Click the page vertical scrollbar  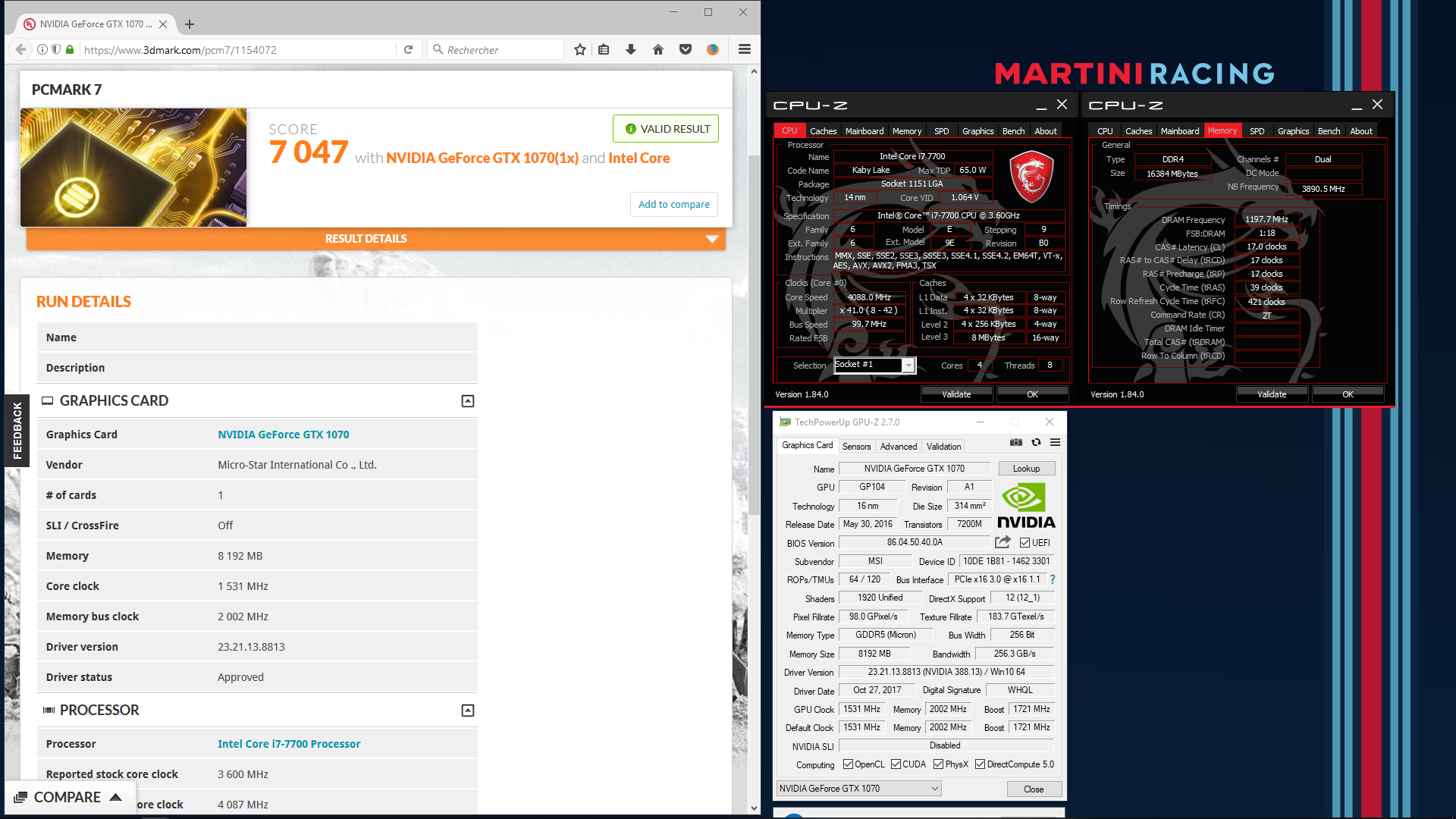[x=754, y=334]
